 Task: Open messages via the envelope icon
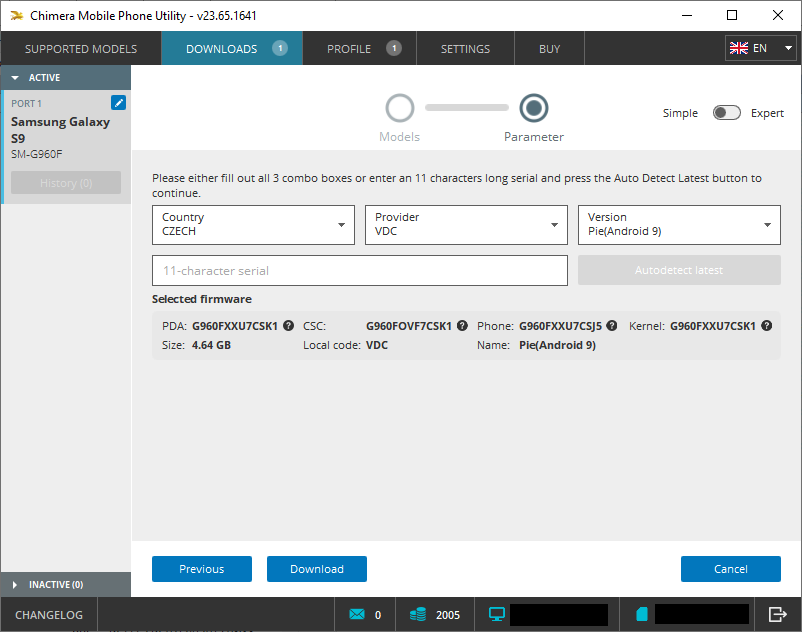click(x=357, y=614)
